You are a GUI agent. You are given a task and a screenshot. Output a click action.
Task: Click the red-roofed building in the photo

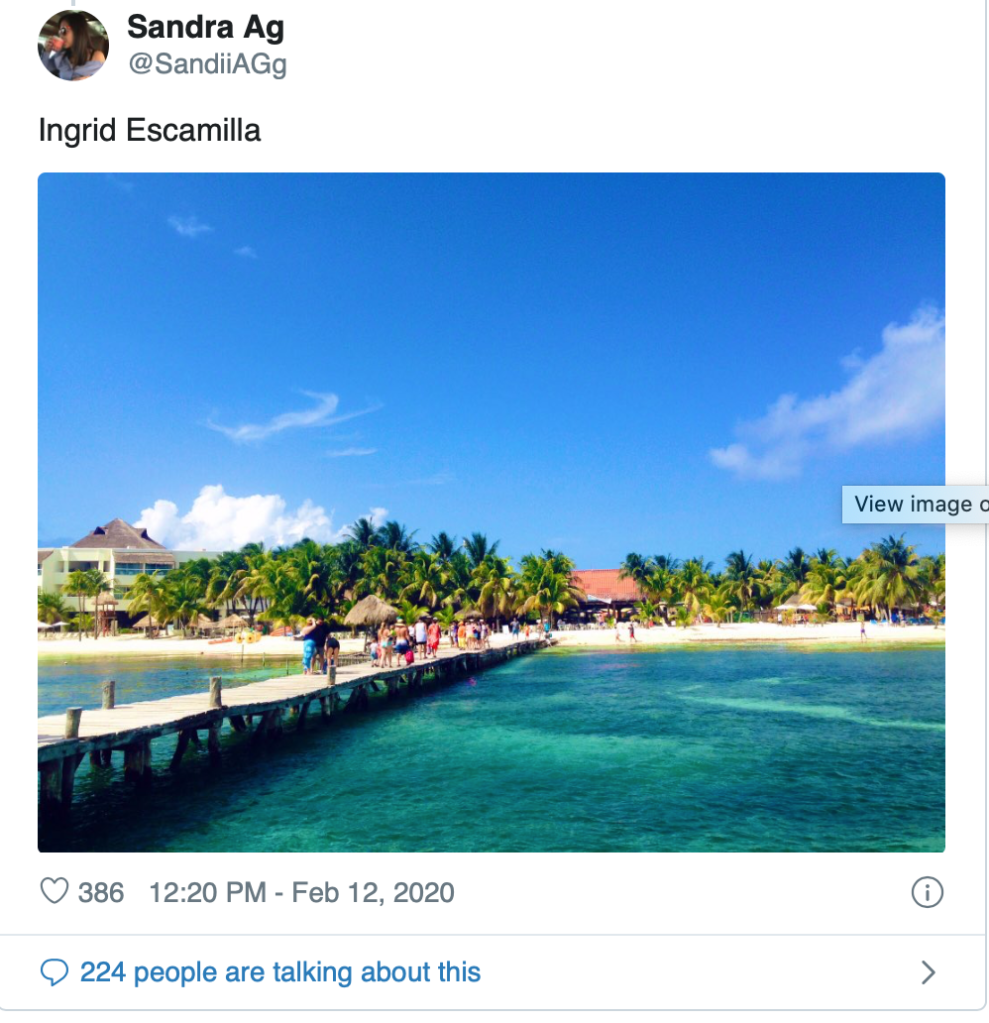click(x=606, y=585)
